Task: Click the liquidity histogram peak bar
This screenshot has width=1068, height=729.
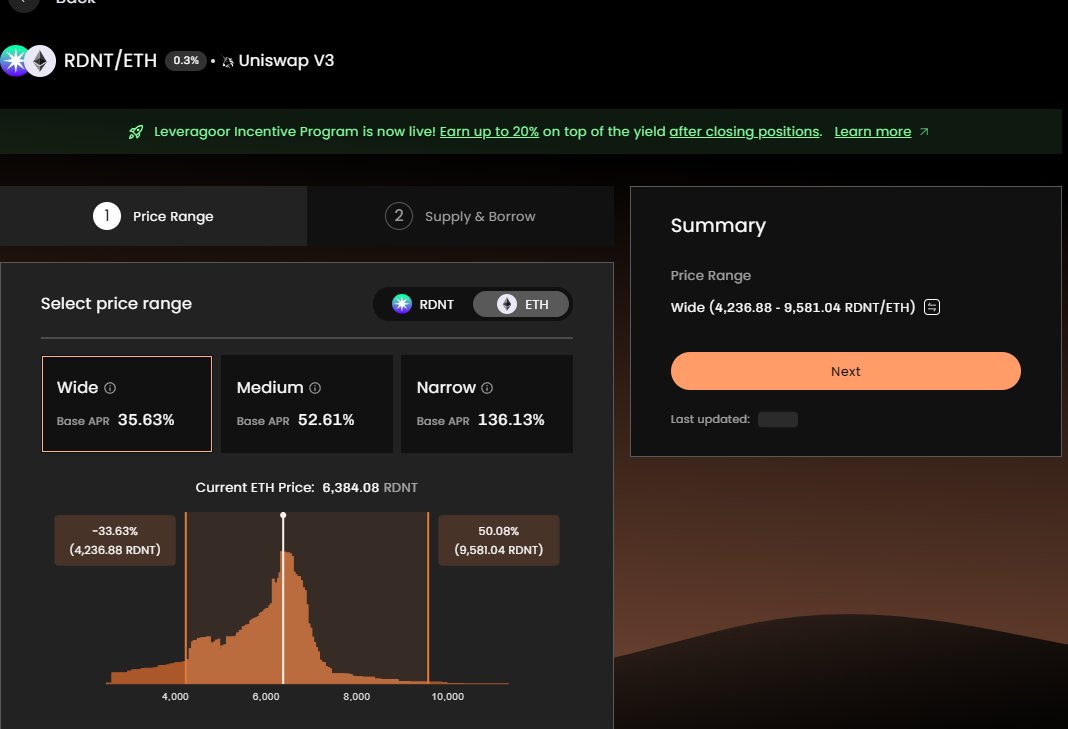Action: (289, 617)
